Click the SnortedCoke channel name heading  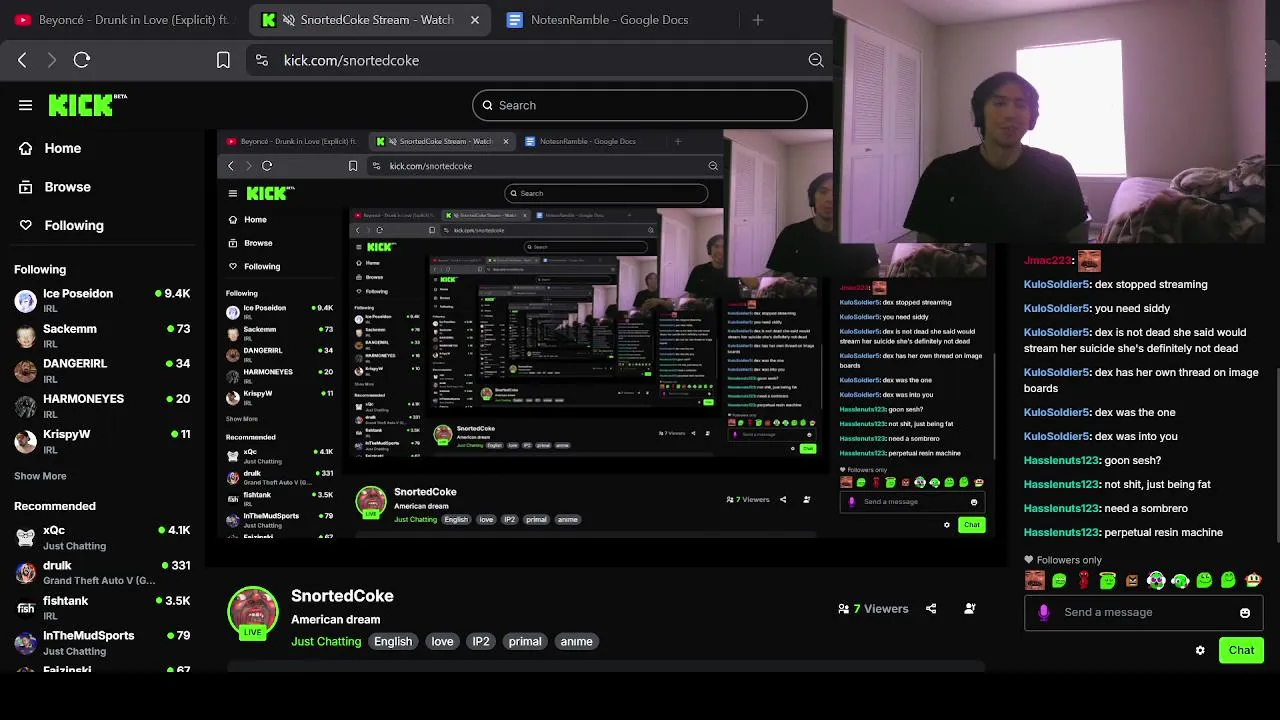[342, 596]
